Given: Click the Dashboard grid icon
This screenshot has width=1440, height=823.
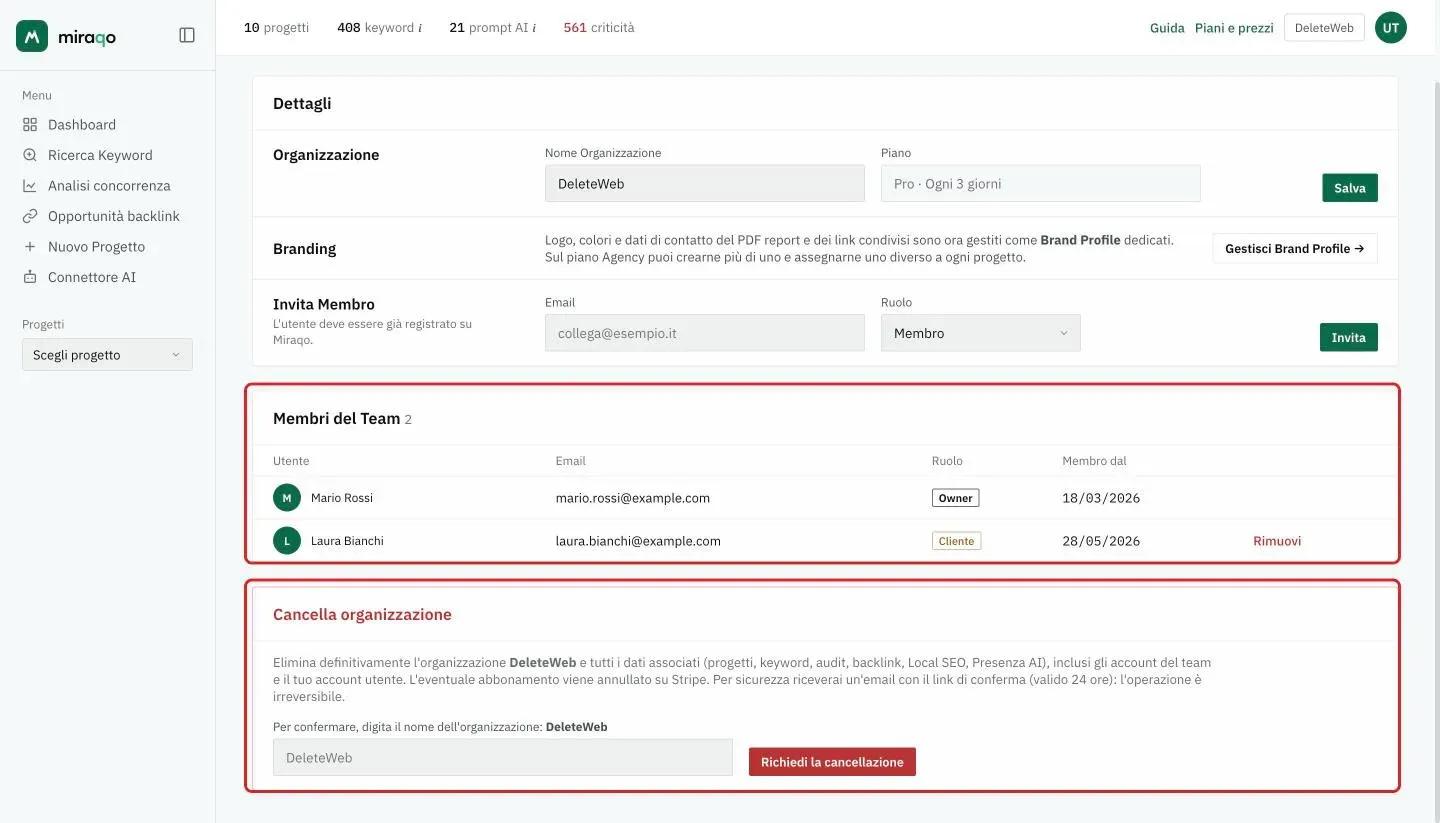Looking at the screenshot, I should click(x=30, y=125).
